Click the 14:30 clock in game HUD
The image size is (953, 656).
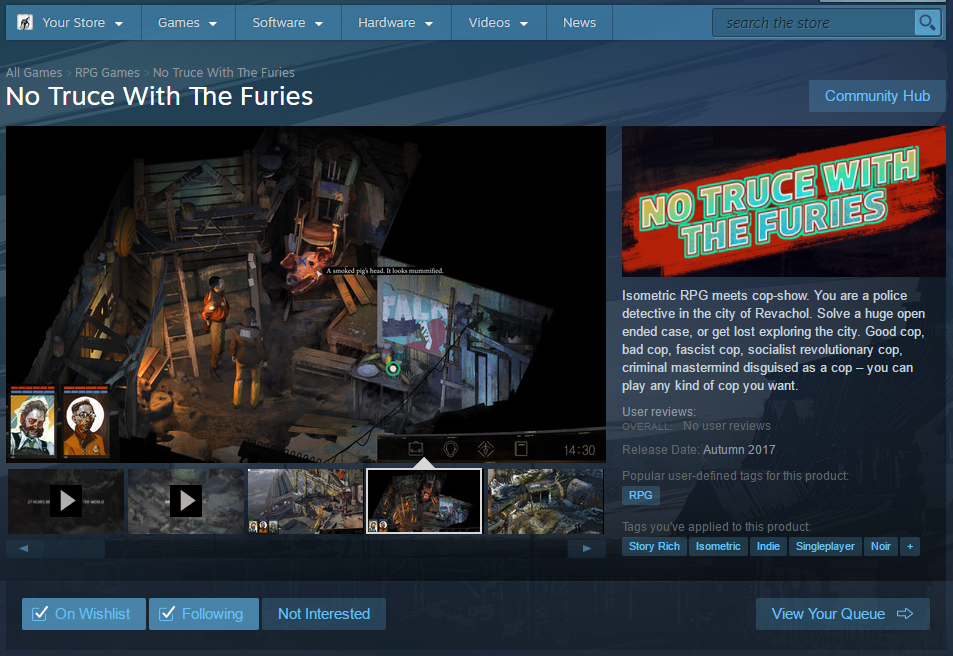579,451
